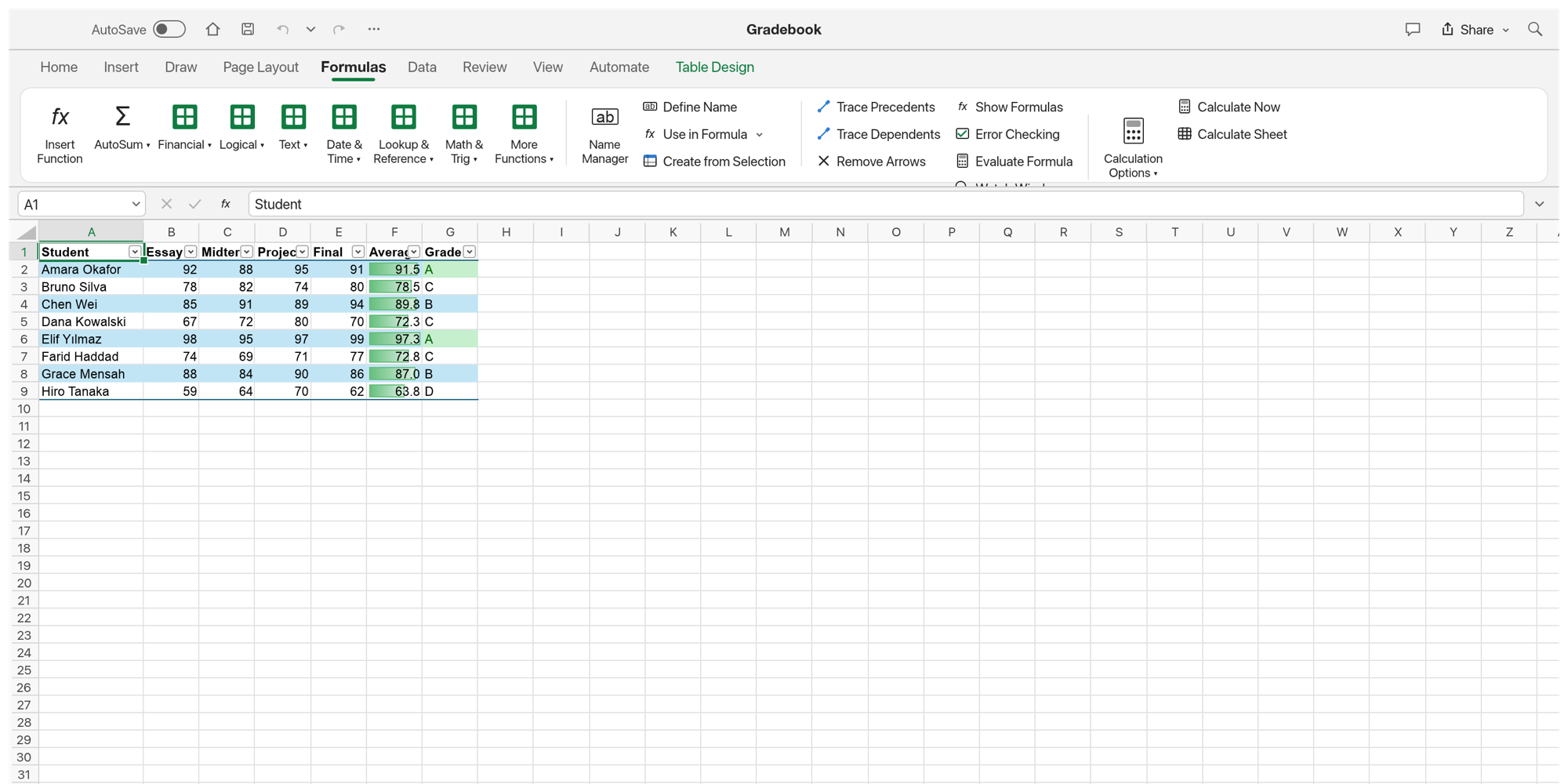Click the Trace Precedents icon
This screenshot has height=784, width=1568.
pyautogui.click(x=823, y=107)
